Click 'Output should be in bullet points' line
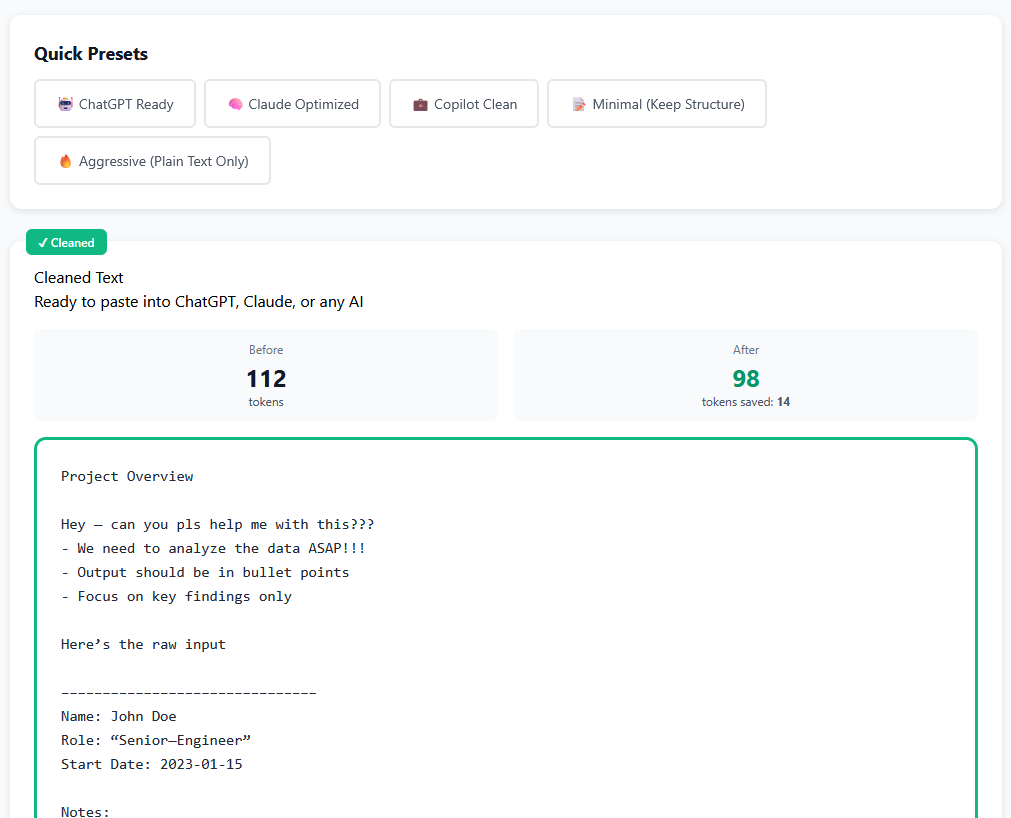This screenshot has height=818, width=1011. (x=205, y=572)
